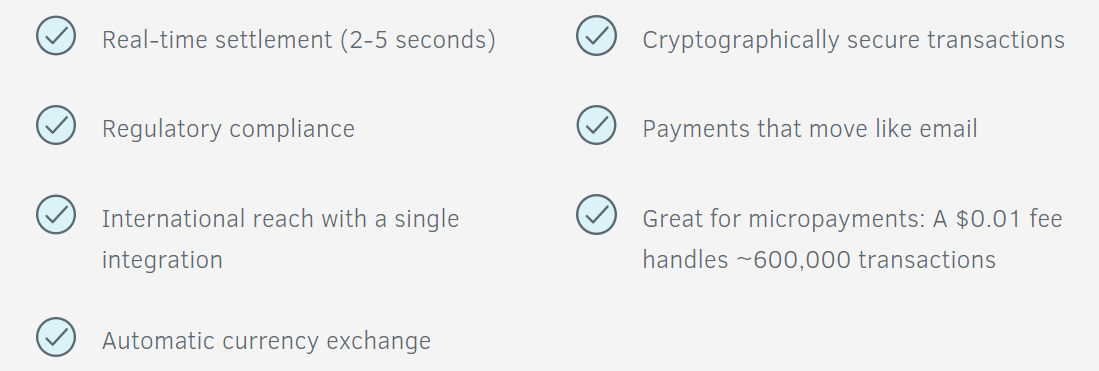Select the Automatic currency exchange item
The height and width of the screenshot is (371, 1099).
(x=266, y=341)
